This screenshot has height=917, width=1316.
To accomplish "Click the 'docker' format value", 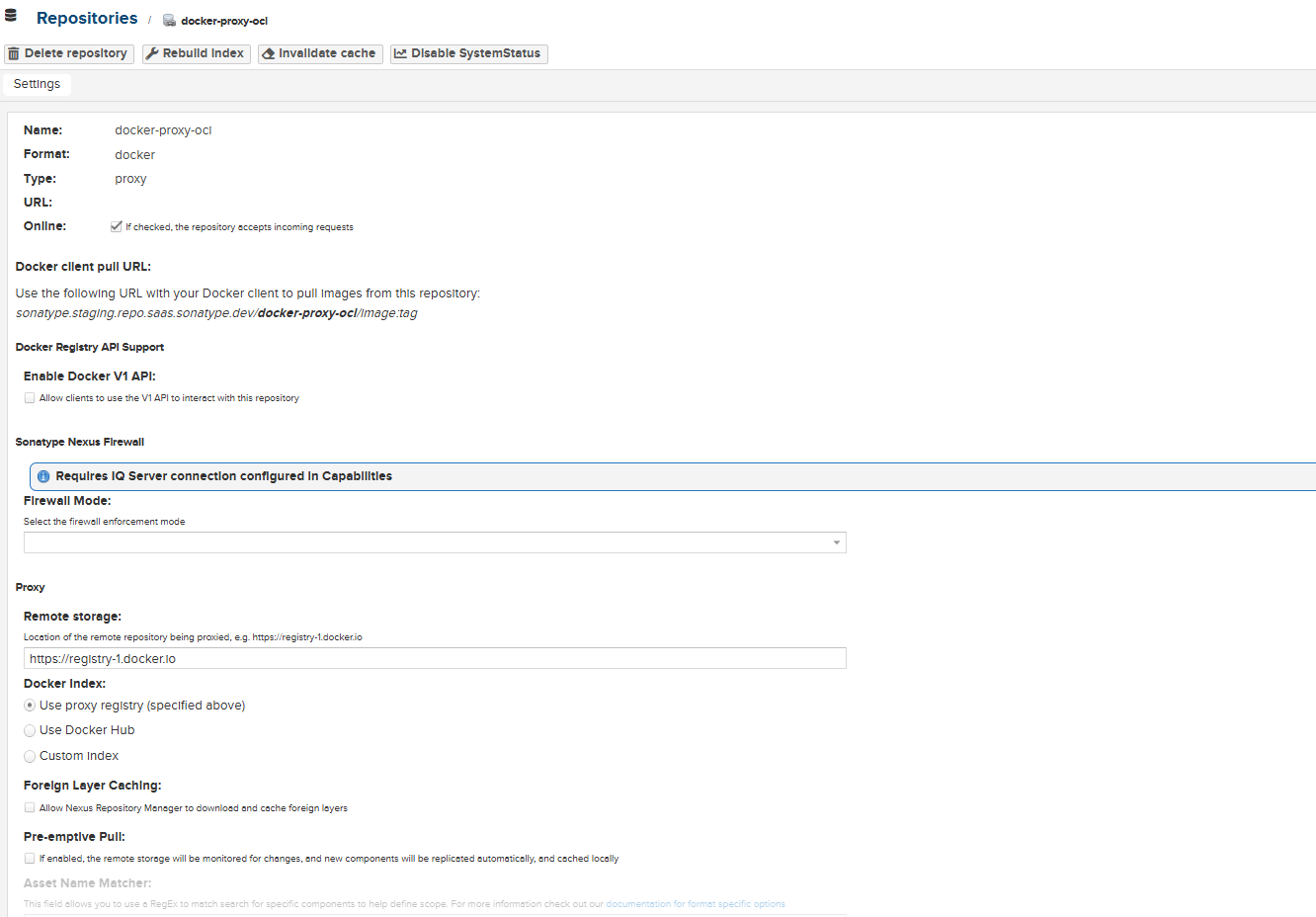I will pos(134,155).
